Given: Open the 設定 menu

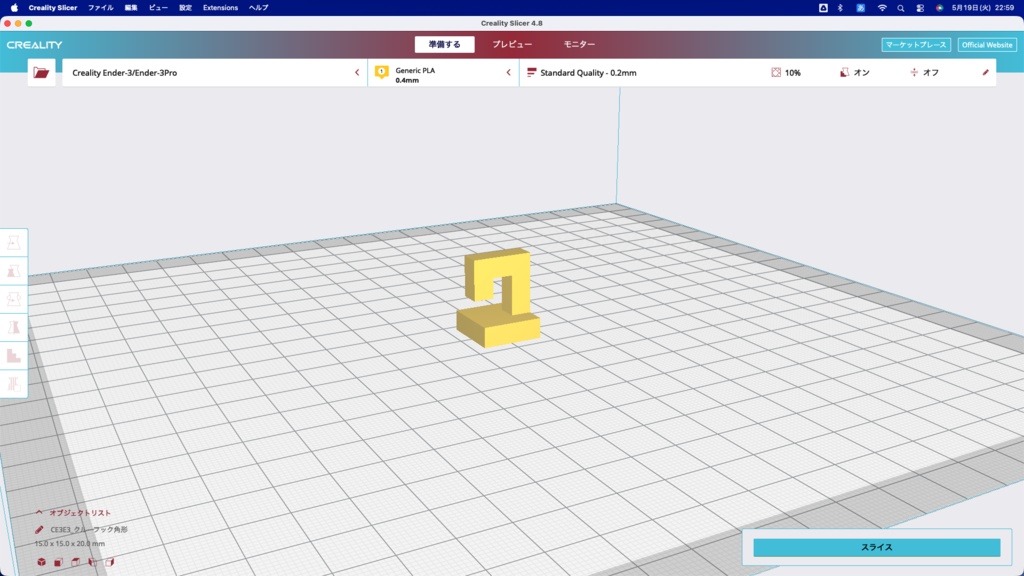Looking at the screenshot, I should click(x=185, y=8).
